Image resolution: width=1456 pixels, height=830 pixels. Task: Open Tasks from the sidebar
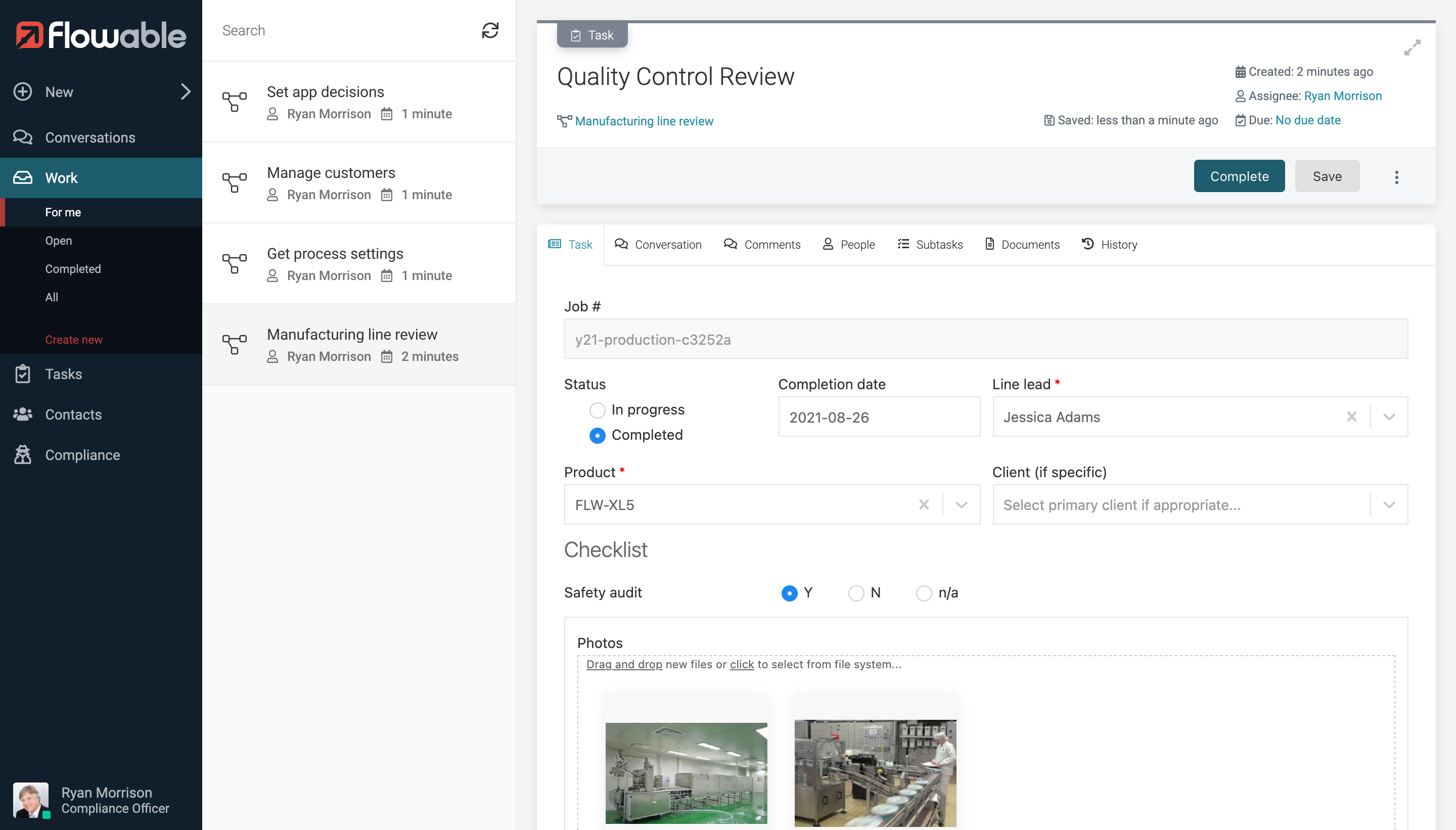(x=101, y=374)
